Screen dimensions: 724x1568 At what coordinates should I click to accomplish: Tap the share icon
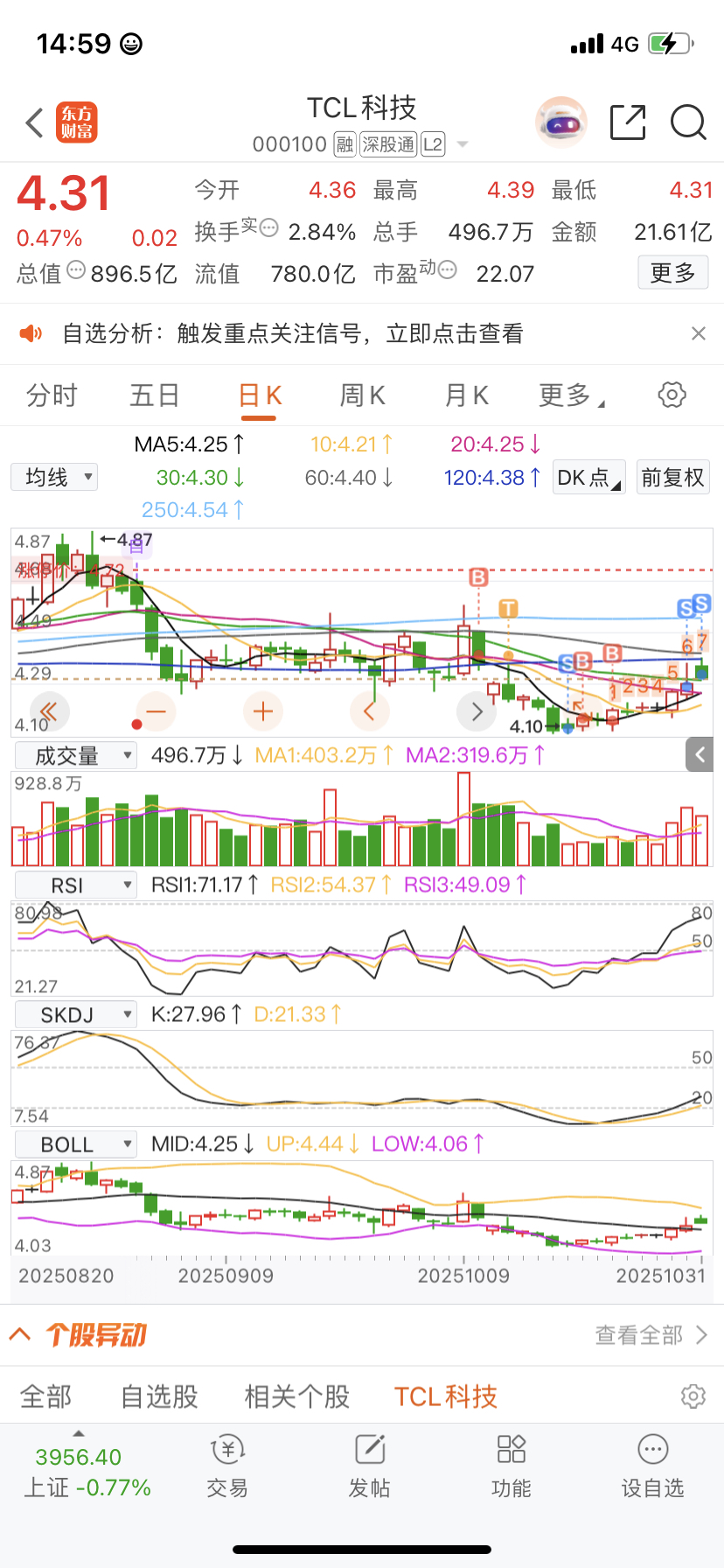[628, 122]
